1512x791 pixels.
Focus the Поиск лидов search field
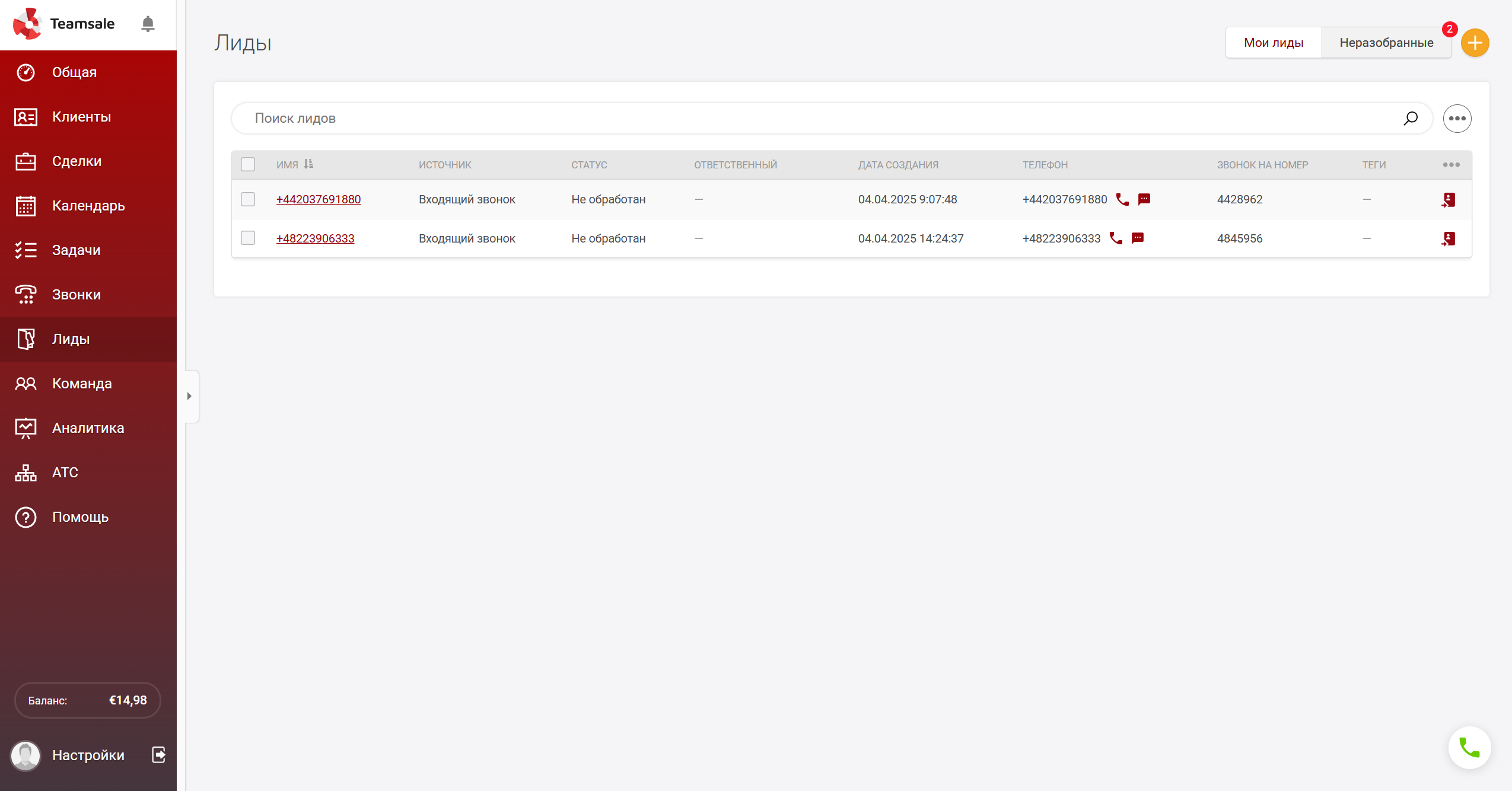(819, 118)
